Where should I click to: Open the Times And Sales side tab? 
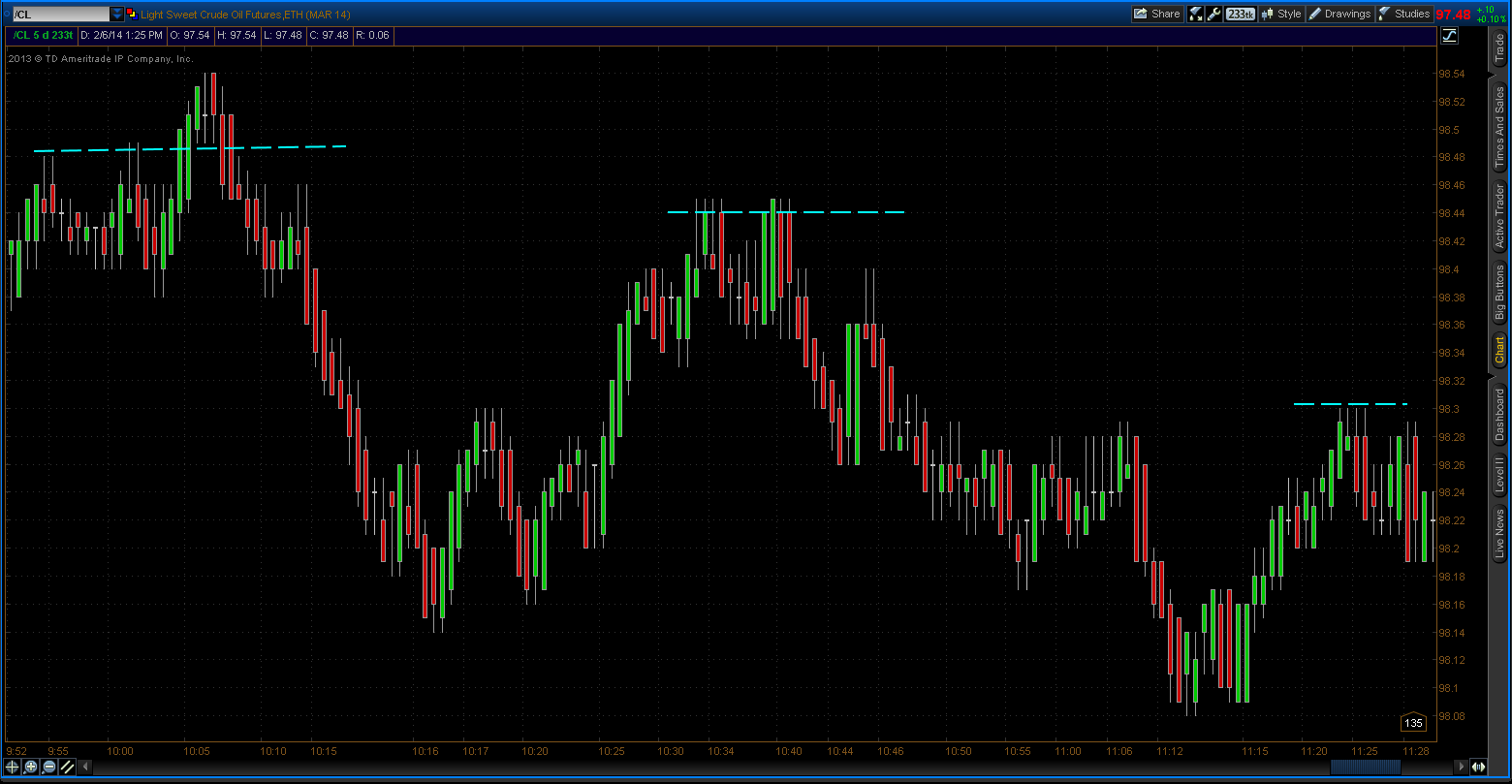click(x=1499, y=126)
